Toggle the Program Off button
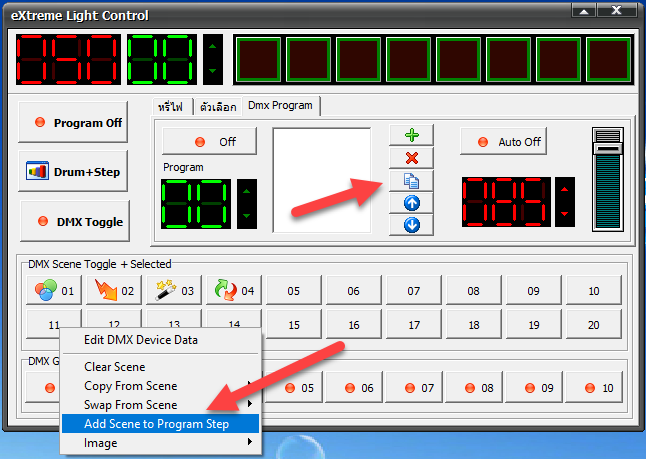The image size is (646, 459). [73, 122]
